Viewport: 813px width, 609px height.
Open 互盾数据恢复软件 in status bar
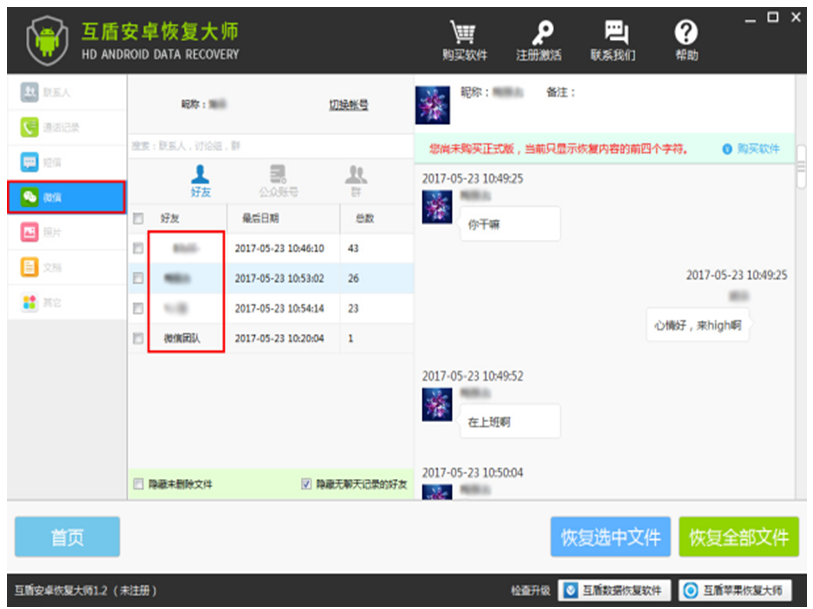tap(614, 590)
